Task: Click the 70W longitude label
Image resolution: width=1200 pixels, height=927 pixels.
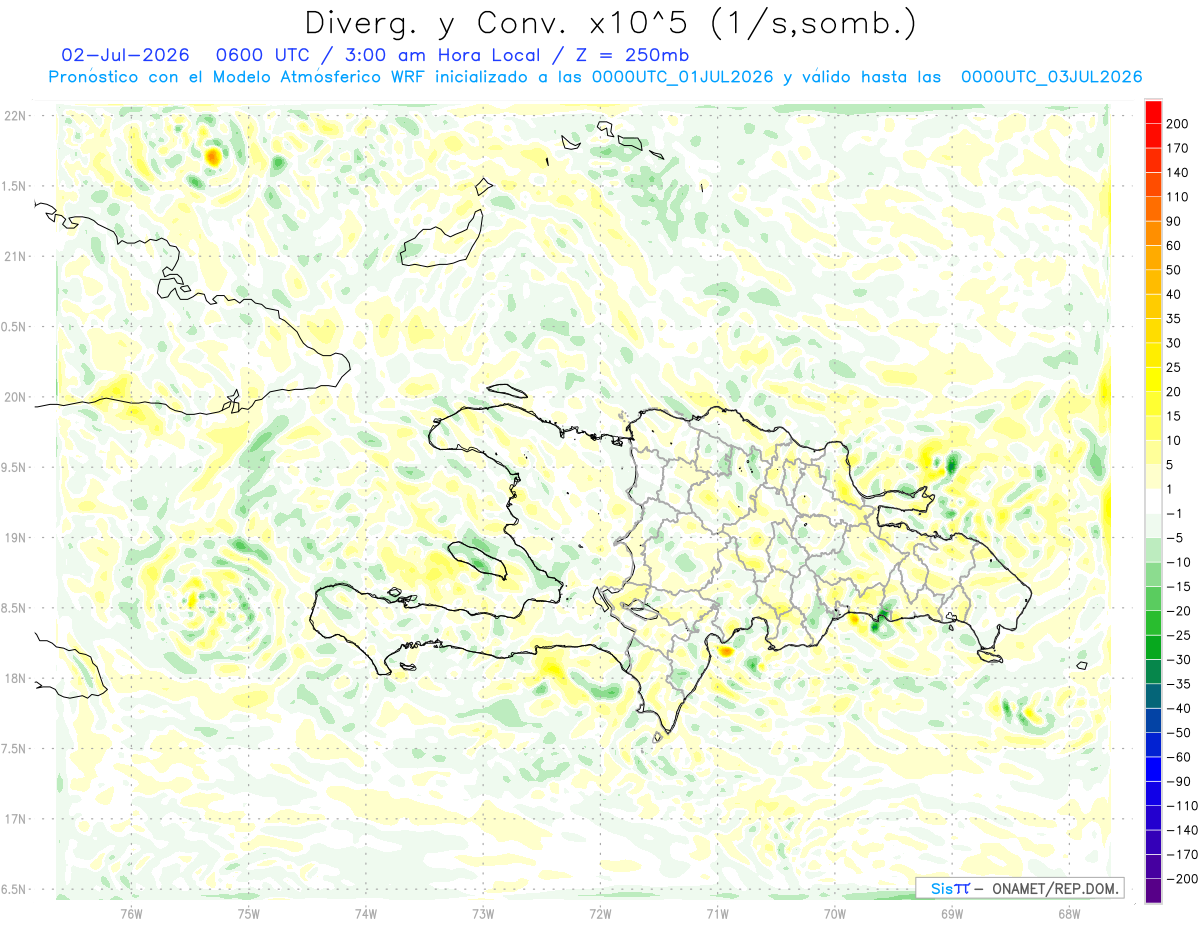Action: pyautogui.click(x=835, y=912)
